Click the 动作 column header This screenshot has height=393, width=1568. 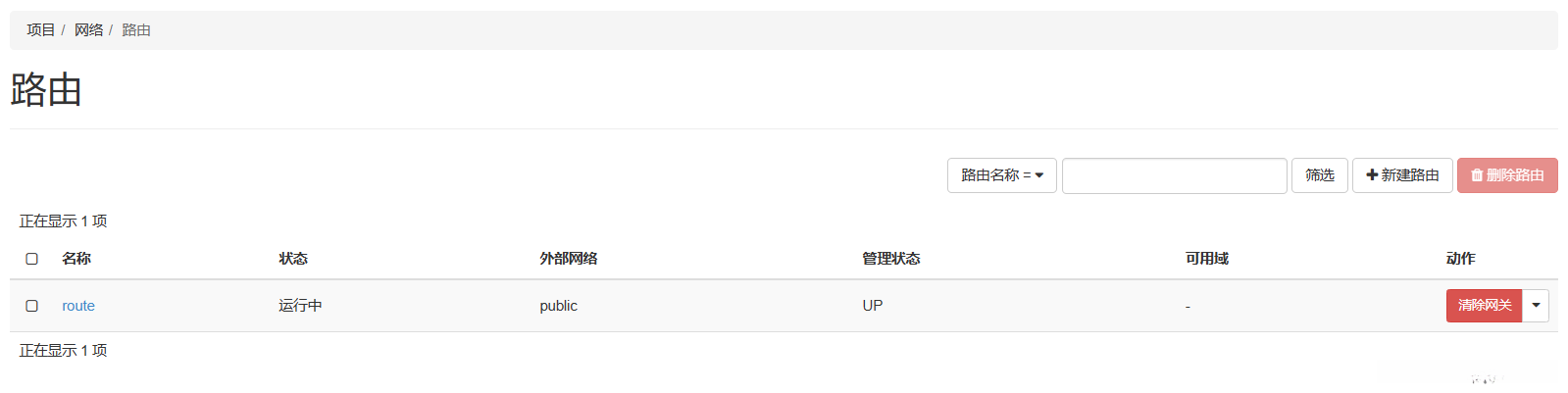pyautogui.click(x=1460, y=259)
